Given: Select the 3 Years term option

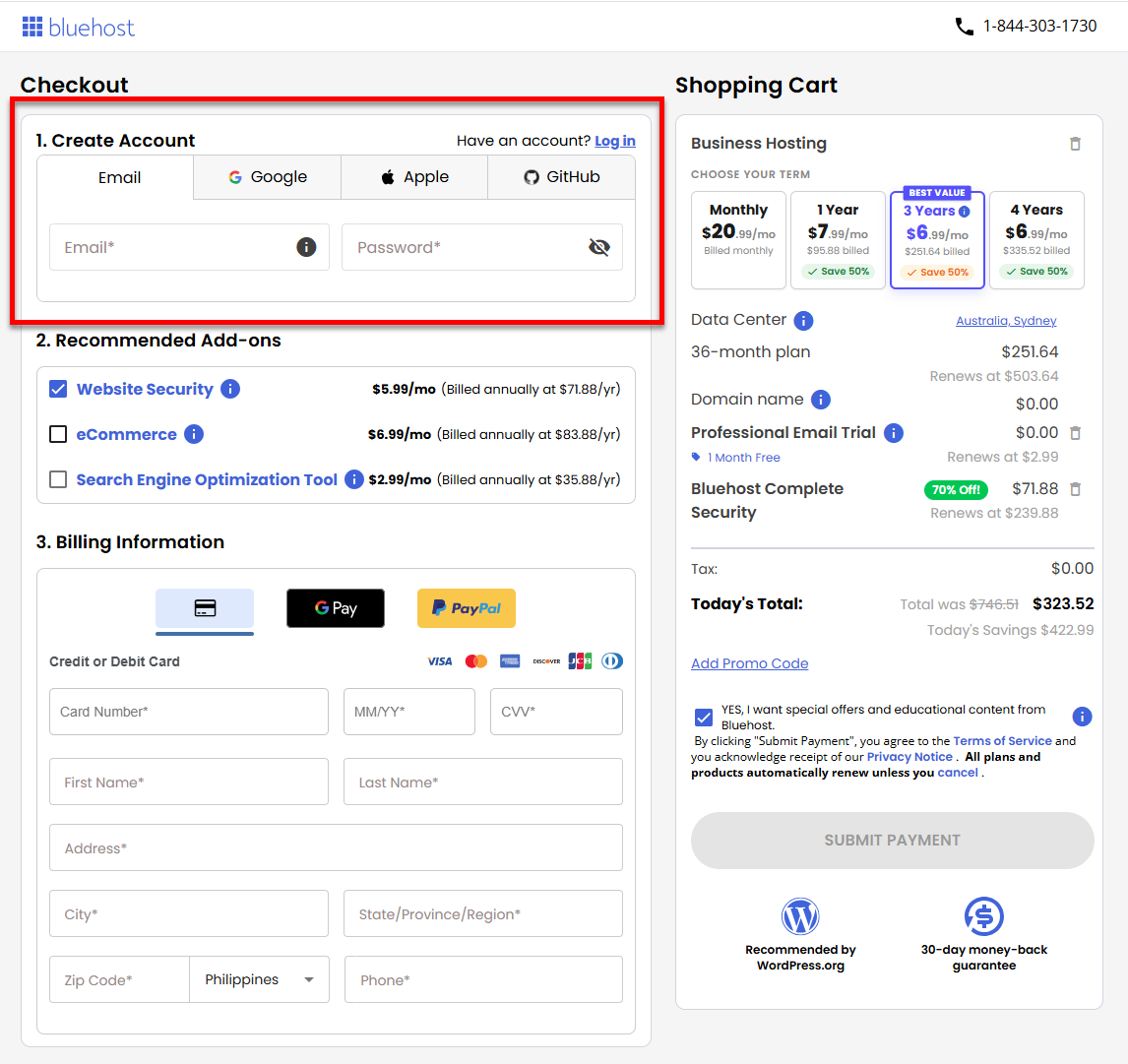Looking at the screenshot, I should [937, 240].
